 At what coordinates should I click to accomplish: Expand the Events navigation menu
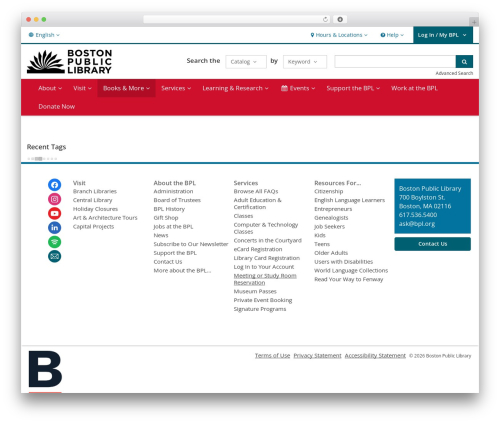tap(298, 88)
